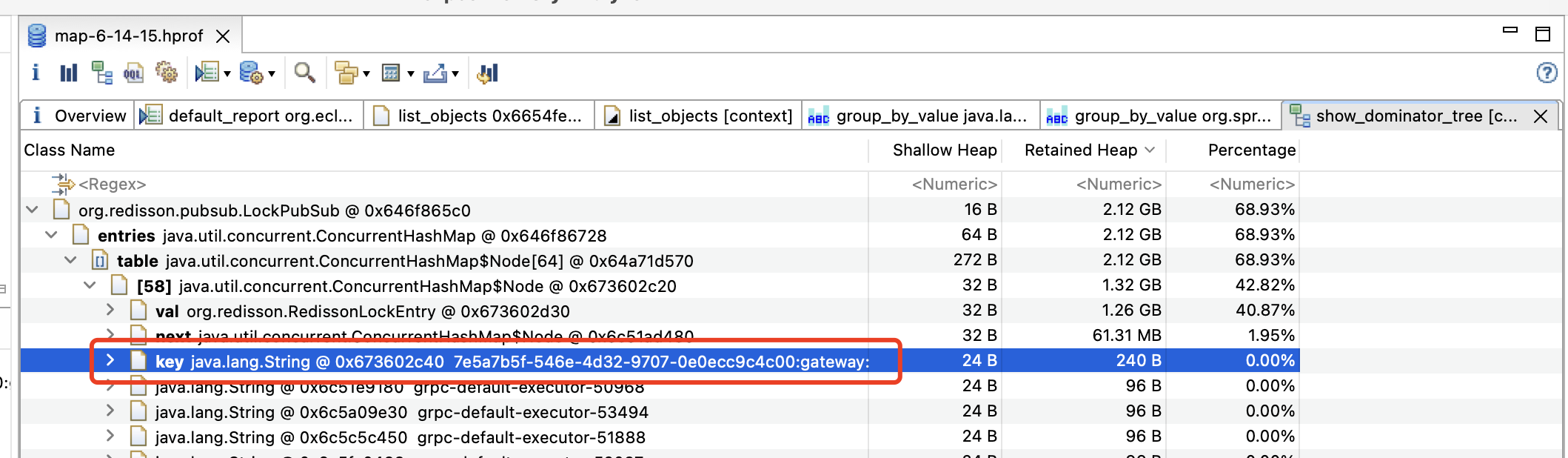Image resolution: width=1568 pixels, height=458 pixels.
Task: Open the Export dropdown arrow
Action: point(455,73)
